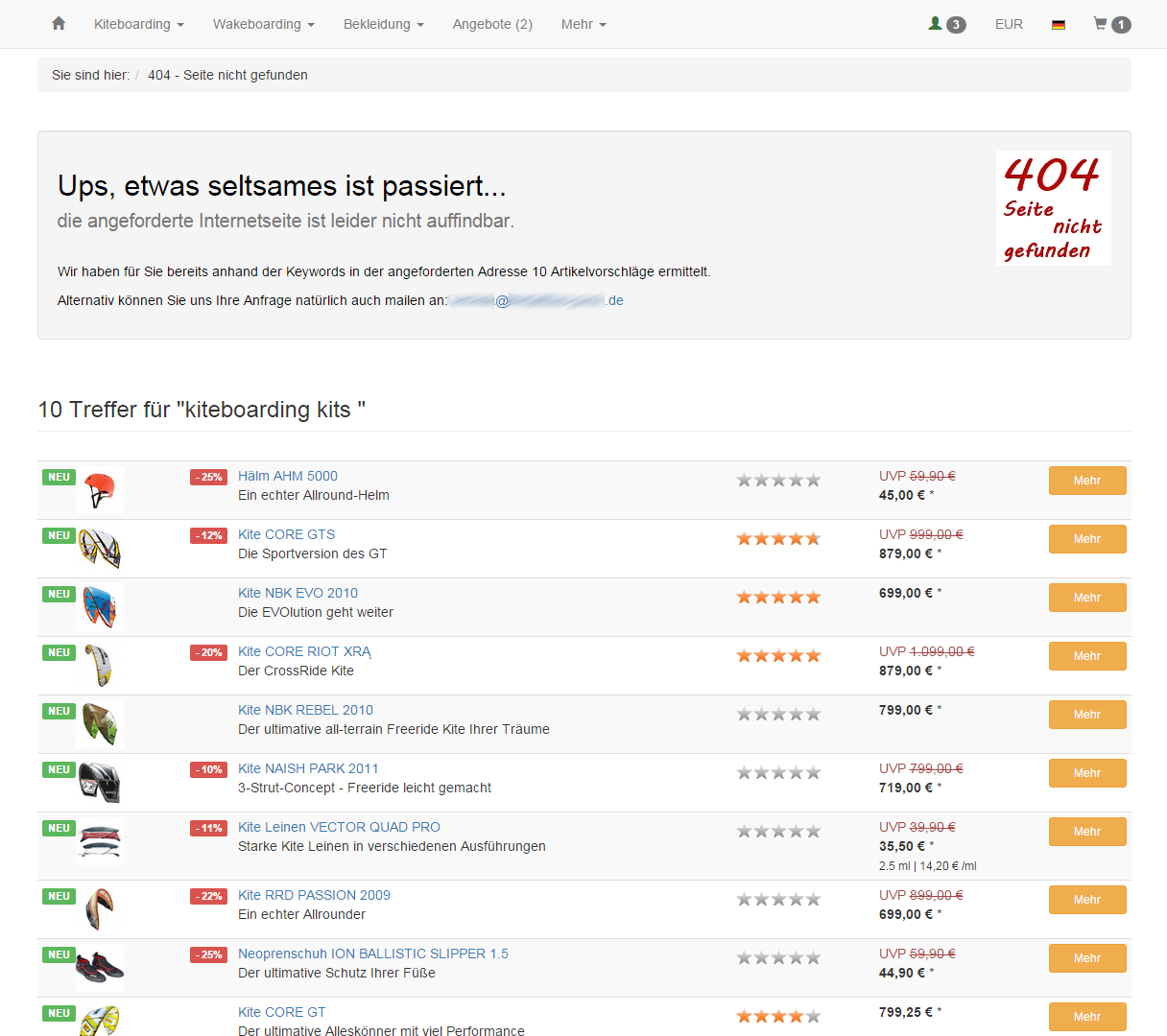The image size is (1167, 1036).
Task: Click the star rating of Kite CORE RIOT XR
Action: (x=778, y=655)
